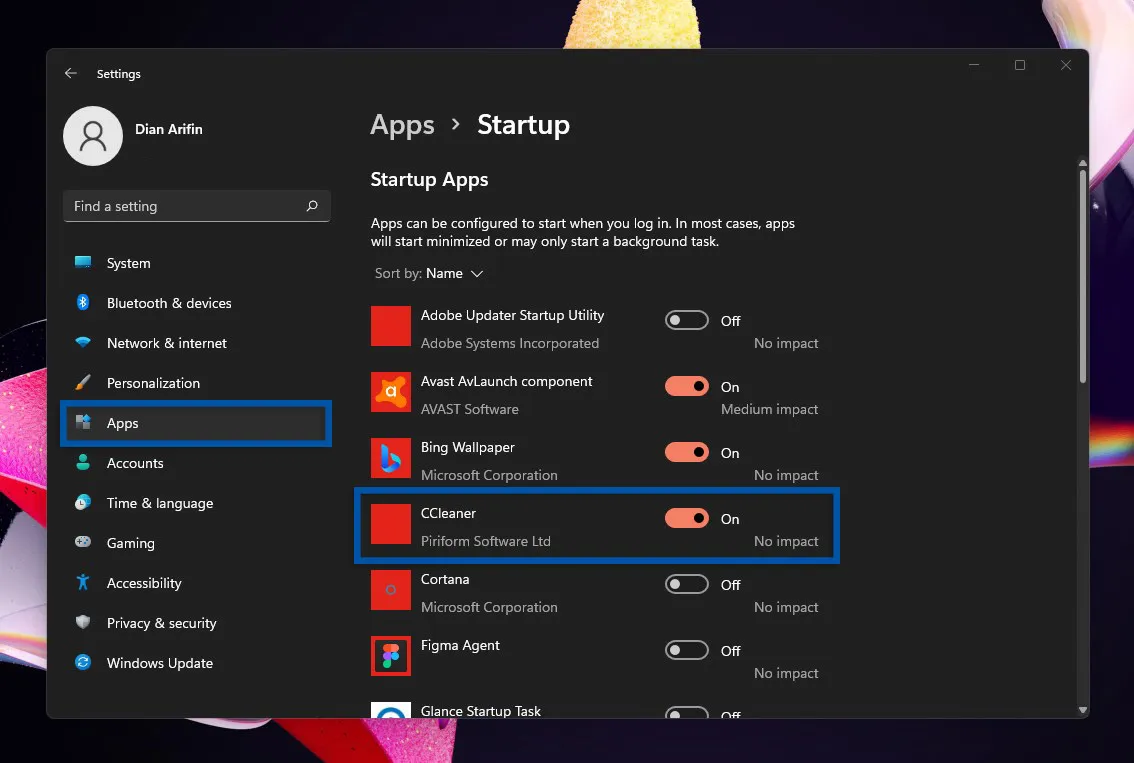Click the back arrow button
The image size is (1134, 763).
coord(70,73)
